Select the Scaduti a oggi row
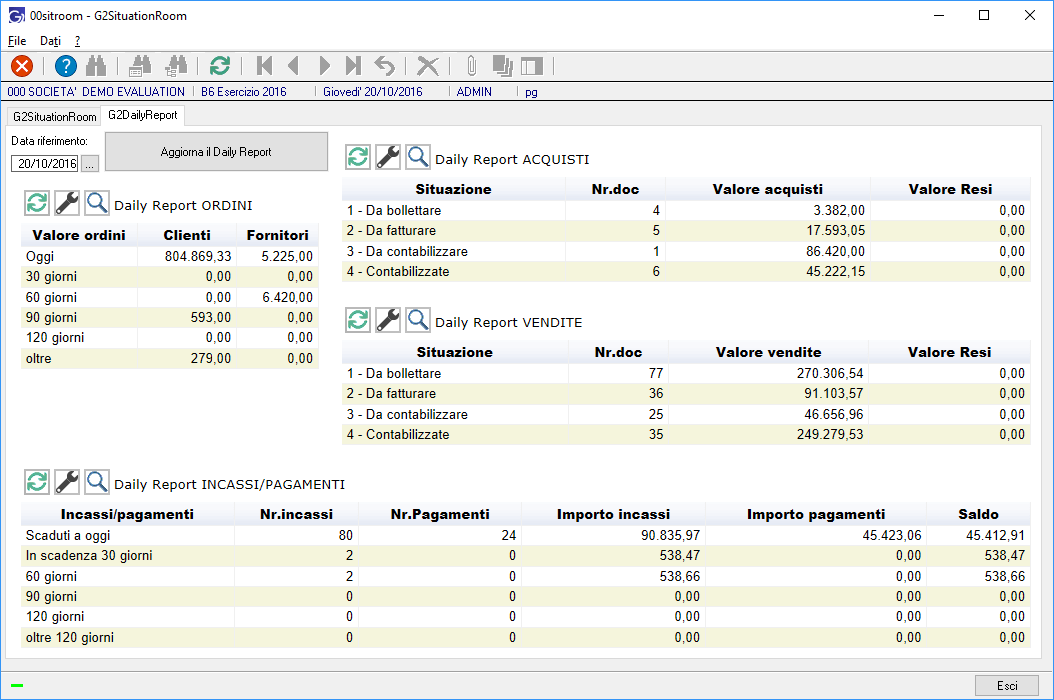 (x=526, y=535)
